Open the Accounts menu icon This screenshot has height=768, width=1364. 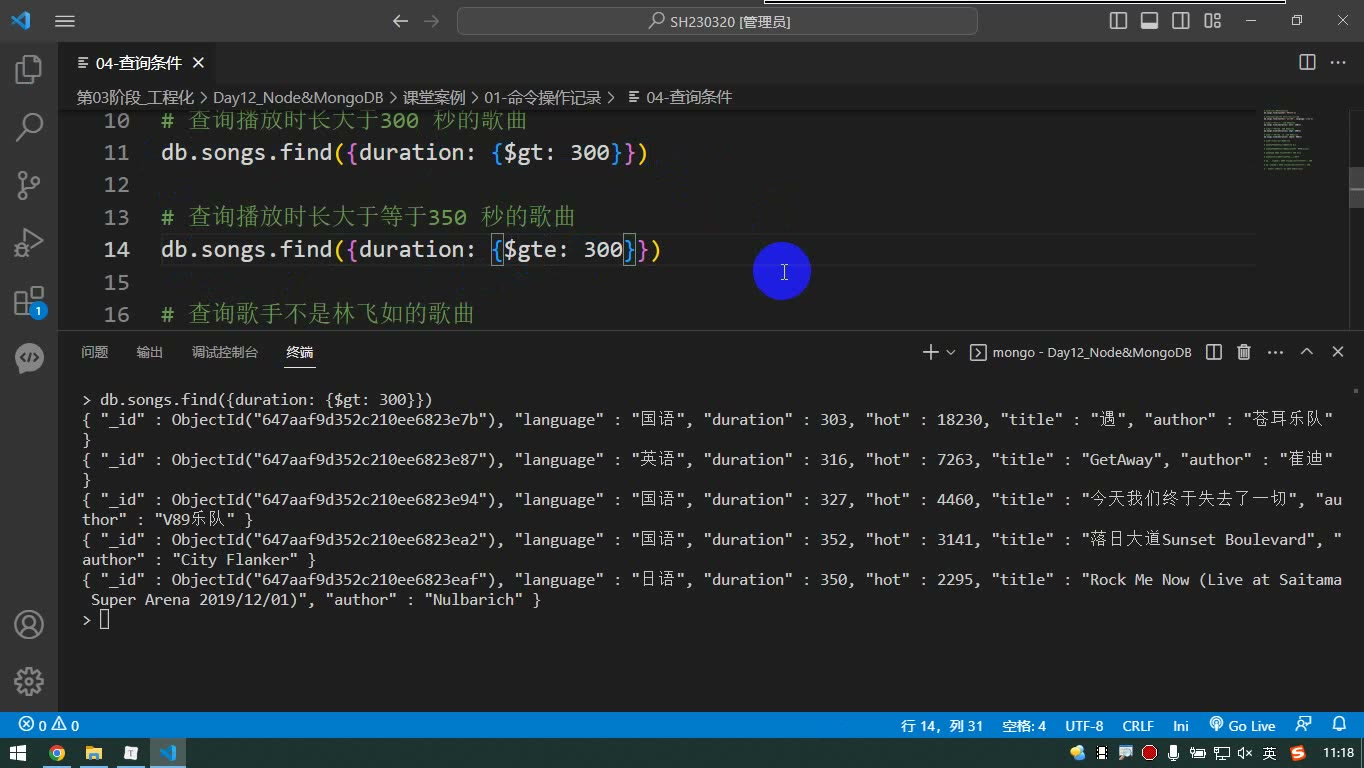pos(29,625)
